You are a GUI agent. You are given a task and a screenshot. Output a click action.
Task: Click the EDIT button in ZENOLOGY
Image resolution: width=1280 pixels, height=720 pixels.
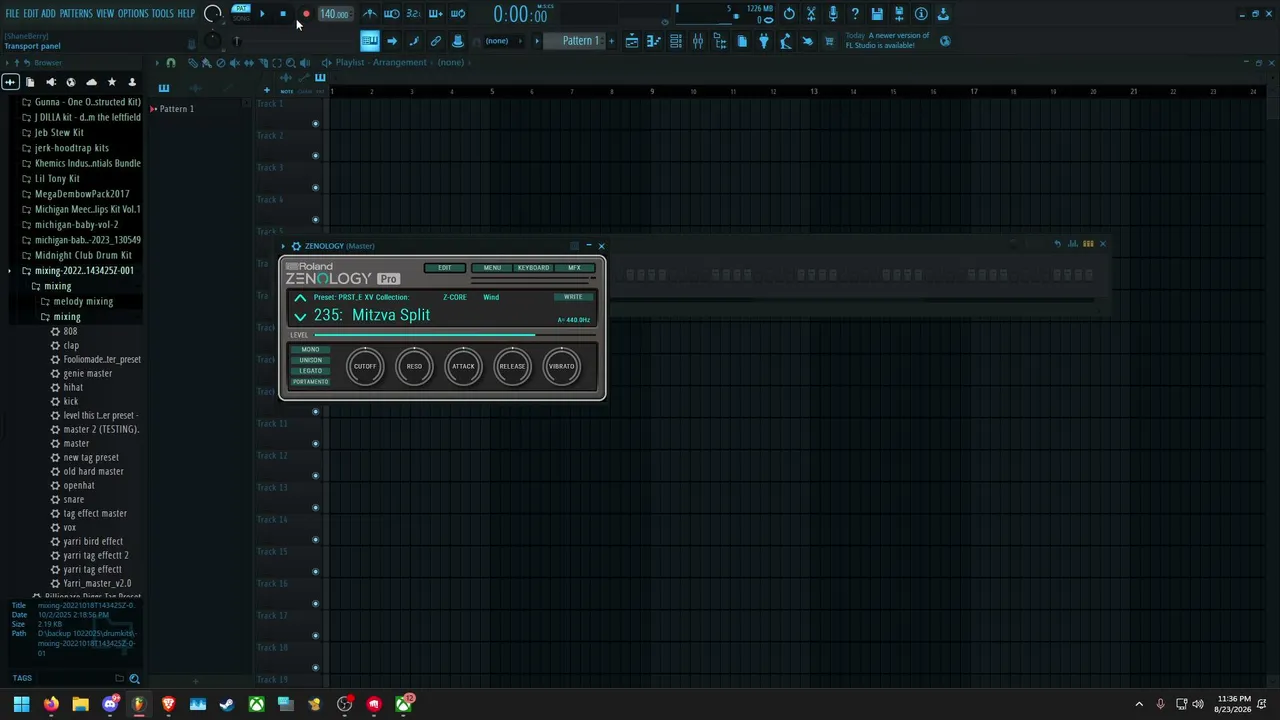tap(444, 268)
